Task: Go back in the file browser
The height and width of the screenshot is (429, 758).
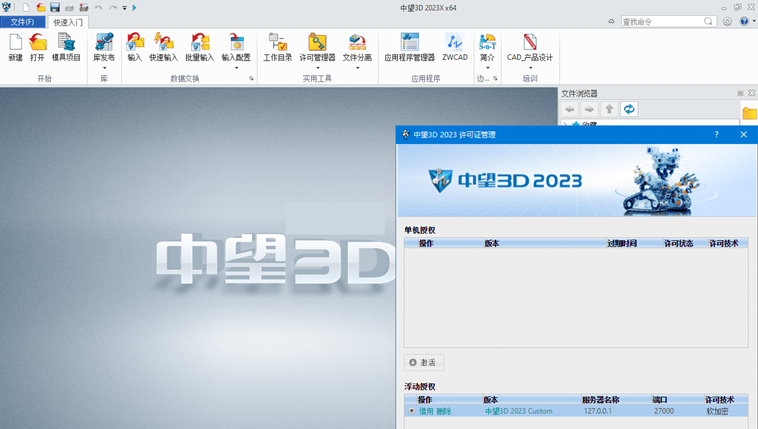Action: point(570,109)
